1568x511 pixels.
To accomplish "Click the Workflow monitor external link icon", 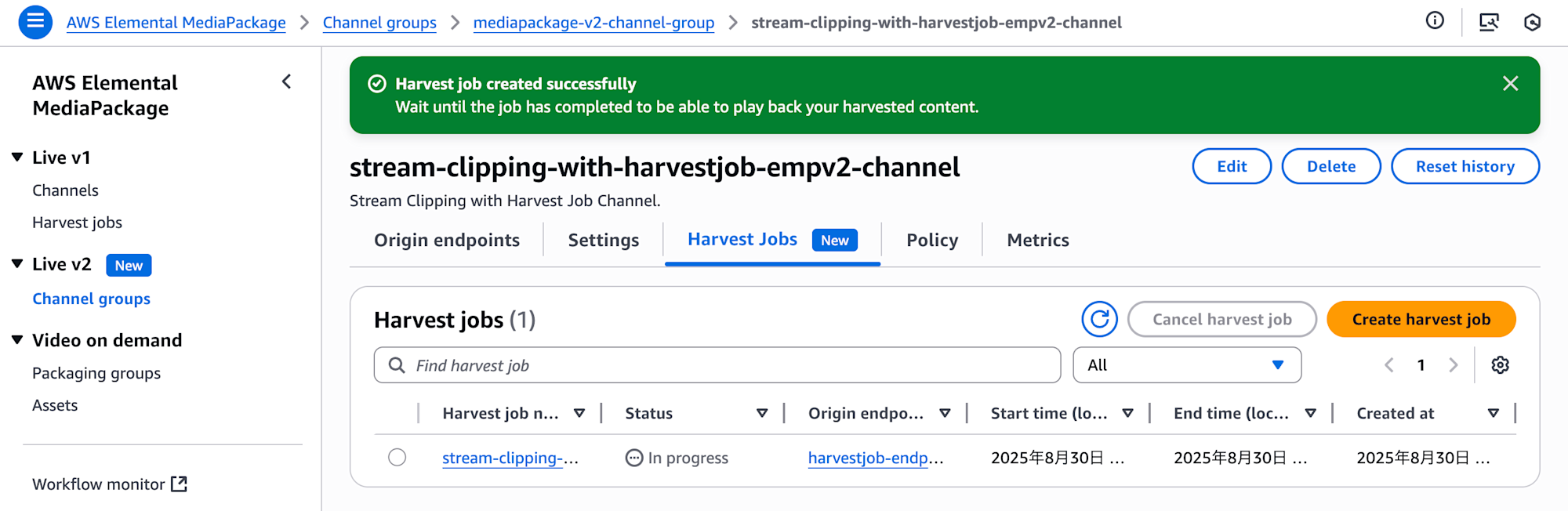I will (x=180, y=484).
